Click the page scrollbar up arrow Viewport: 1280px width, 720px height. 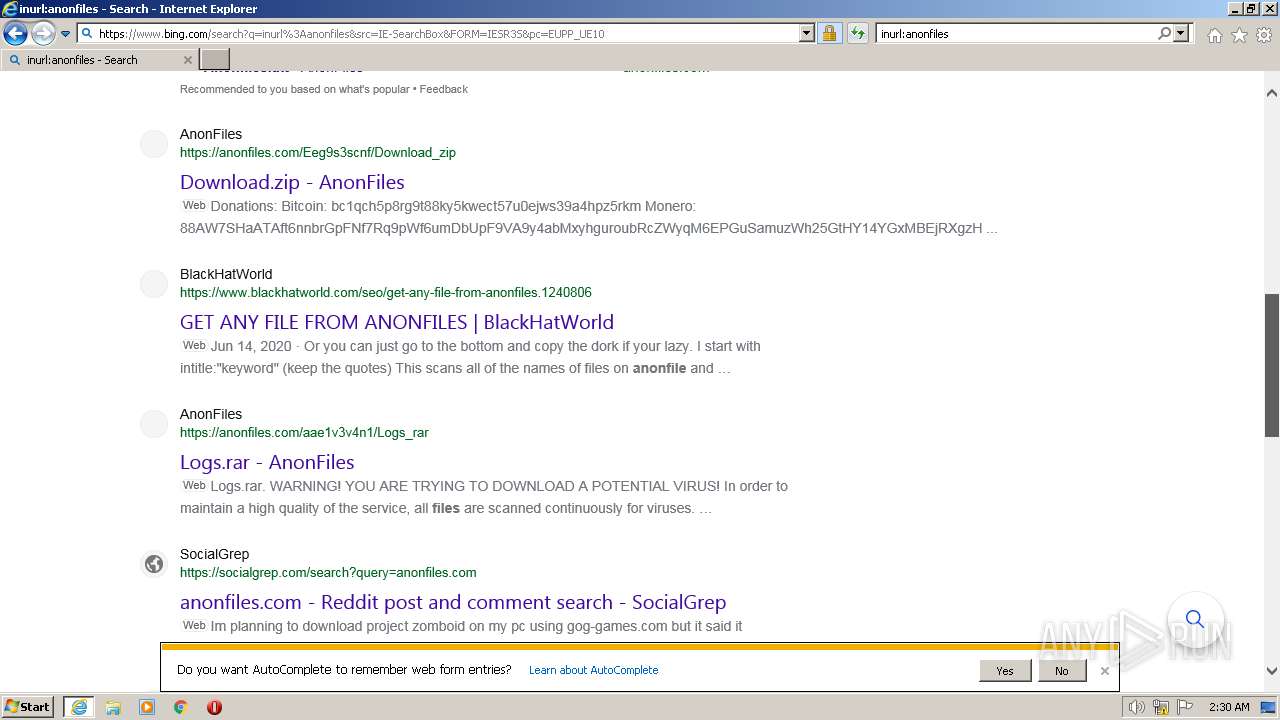click(x=1272, y=93)
